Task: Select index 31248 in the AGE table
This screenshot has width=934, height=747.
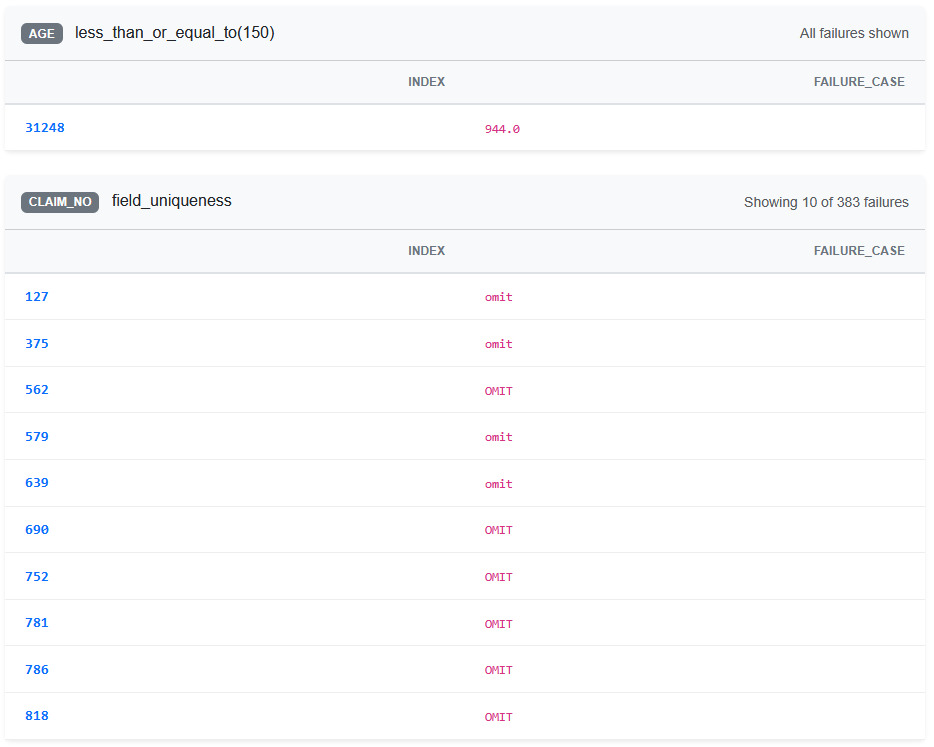Action: pos(45,127)
